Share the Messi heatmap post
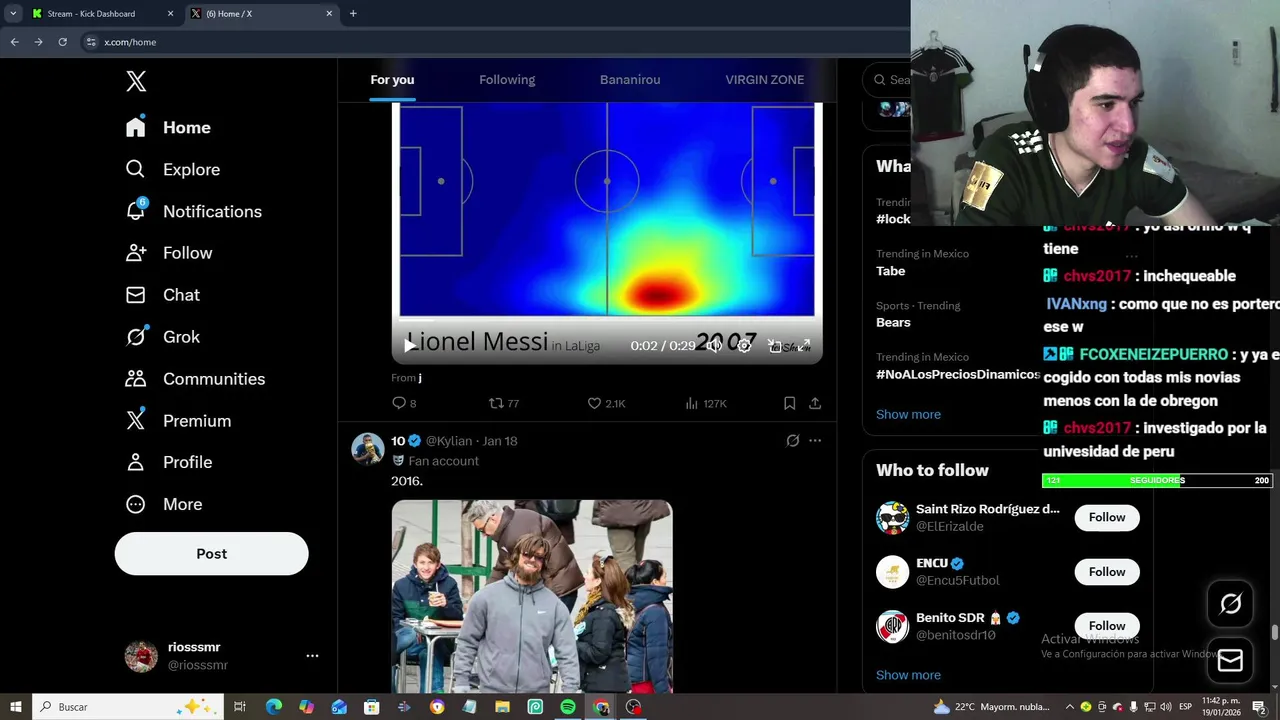This screenshot has height=720, width=1280. (x=815, y=403)
